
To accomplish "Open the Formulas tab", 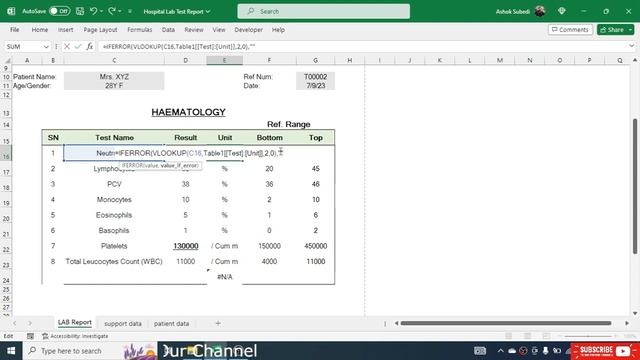I will [x=140, y=30].
